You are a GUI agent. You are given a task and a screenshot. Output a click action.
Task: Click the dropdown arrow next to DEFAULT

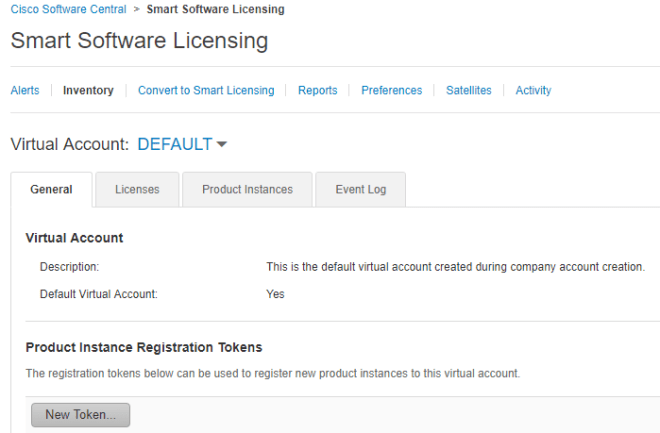pos(221,144)
